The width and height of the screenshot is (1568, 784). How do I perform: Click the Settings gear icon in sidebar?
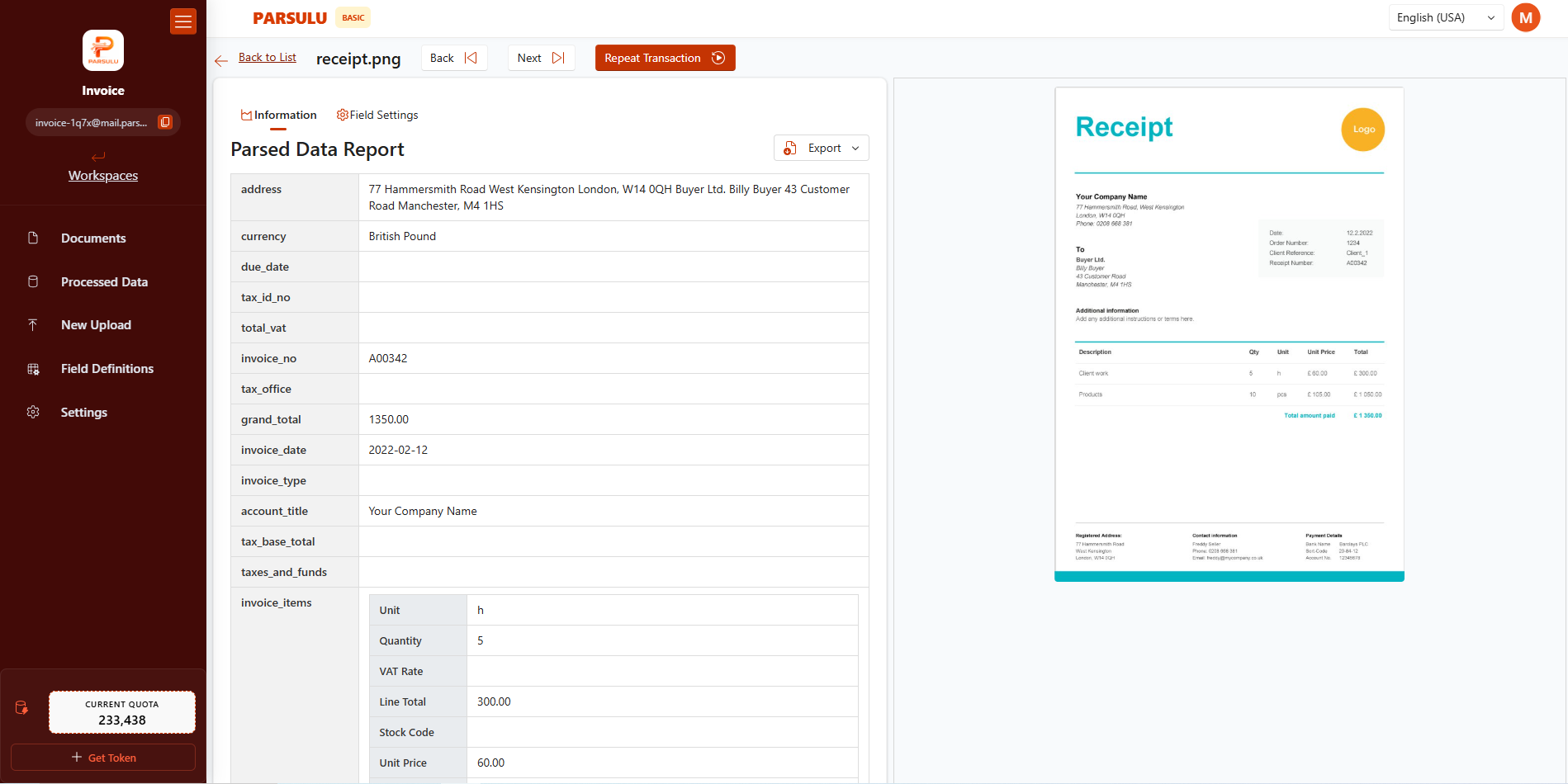(x=33, y=412)
